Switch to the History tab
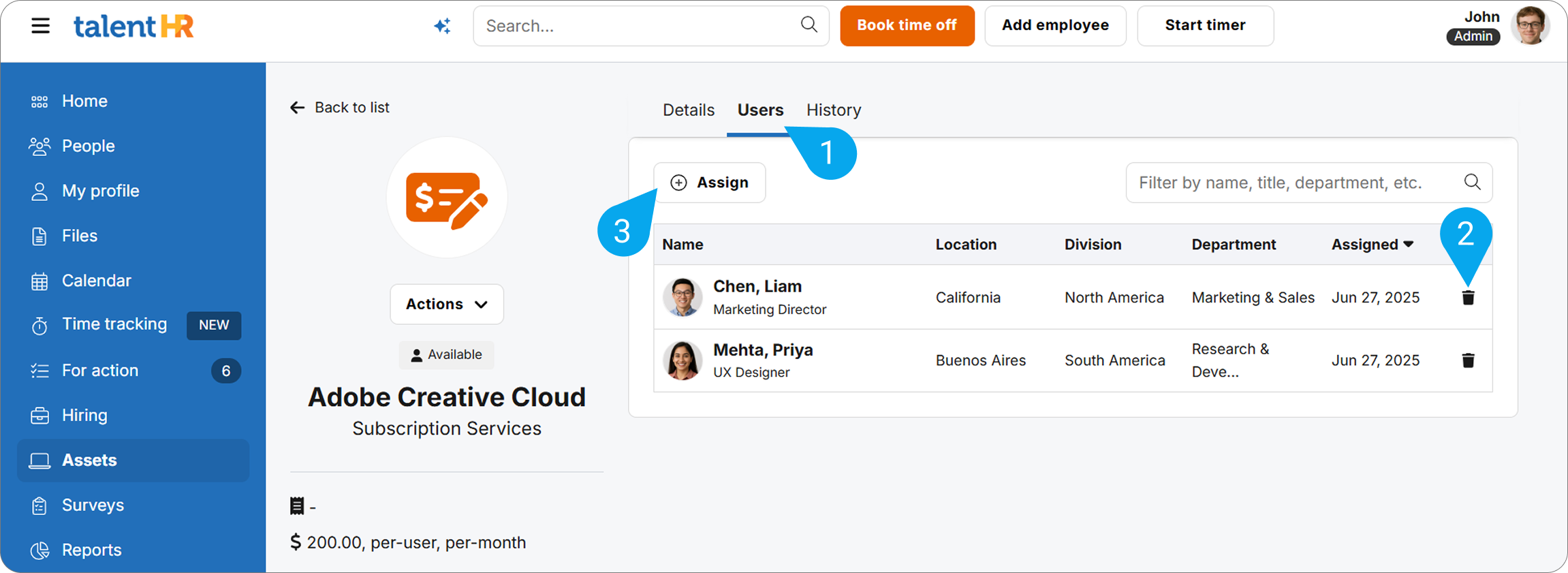The height and width of the screenshot is (573, 1568). [834, 110]
